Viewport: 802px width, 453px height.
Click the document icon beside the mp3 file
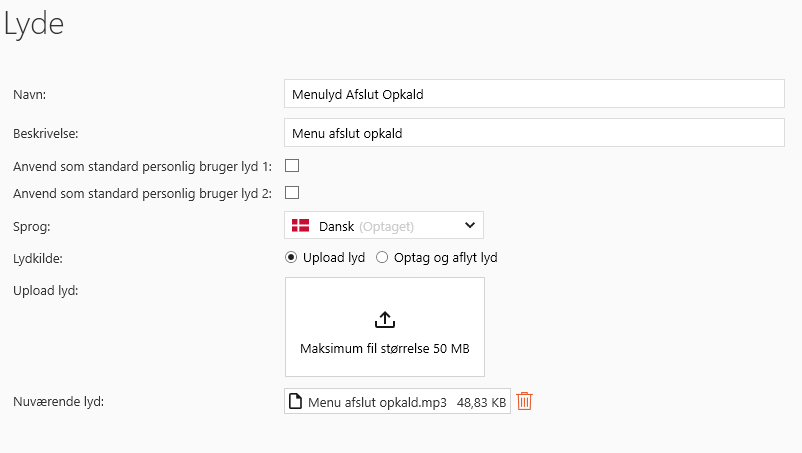coord(295,402)
